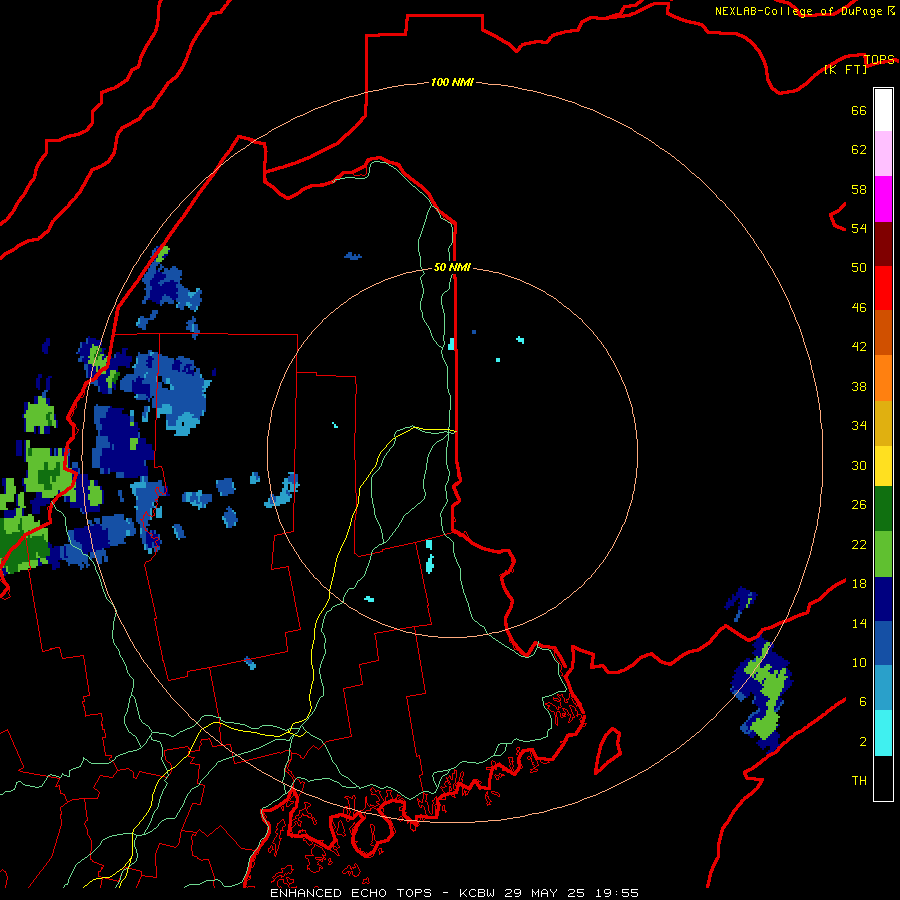Select the dark maroon legend swatch
This screenshot has height=900, width=900.
coord(883,244)
